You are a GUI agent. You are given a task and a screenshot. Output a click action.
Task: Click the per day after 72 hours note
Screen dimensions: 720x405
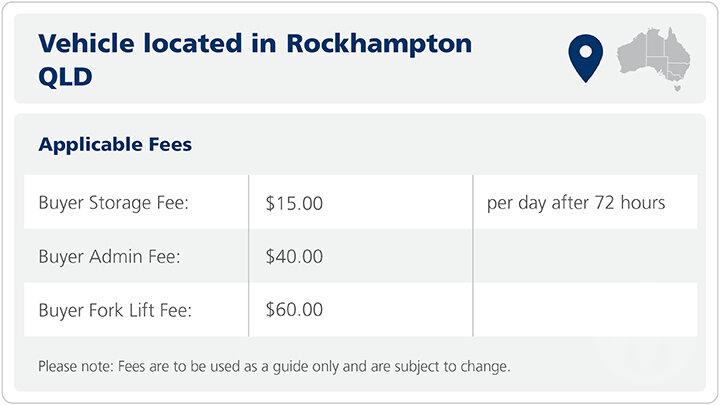click(x=575, y=203)
